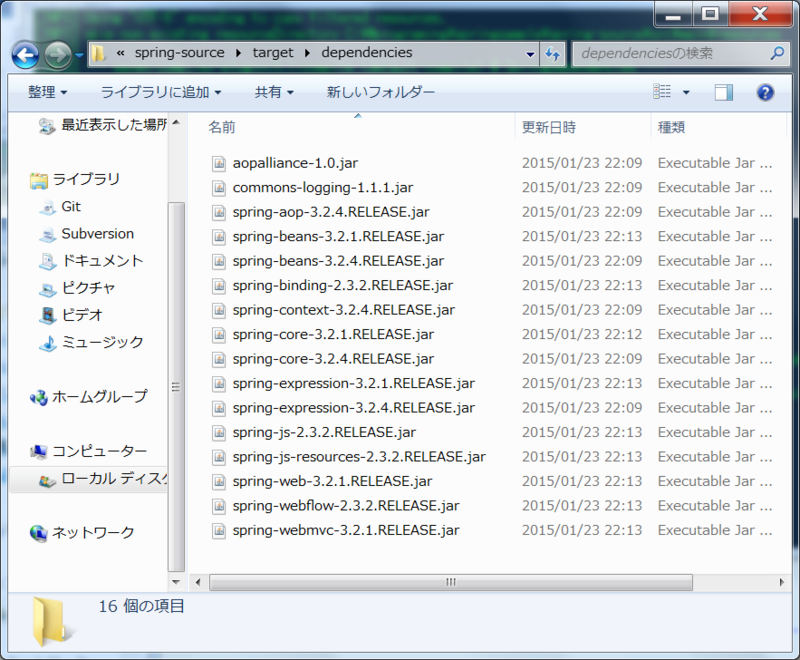This screenshot has width=800, height=660.
Task: Click the ホームグループ icon
Action: point(39,397)
